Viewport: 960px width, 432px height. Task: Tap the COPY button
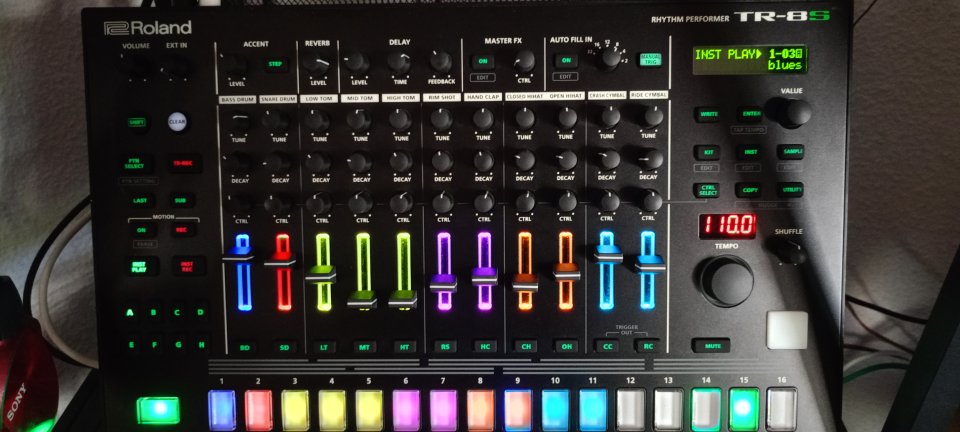click(748, 190)
